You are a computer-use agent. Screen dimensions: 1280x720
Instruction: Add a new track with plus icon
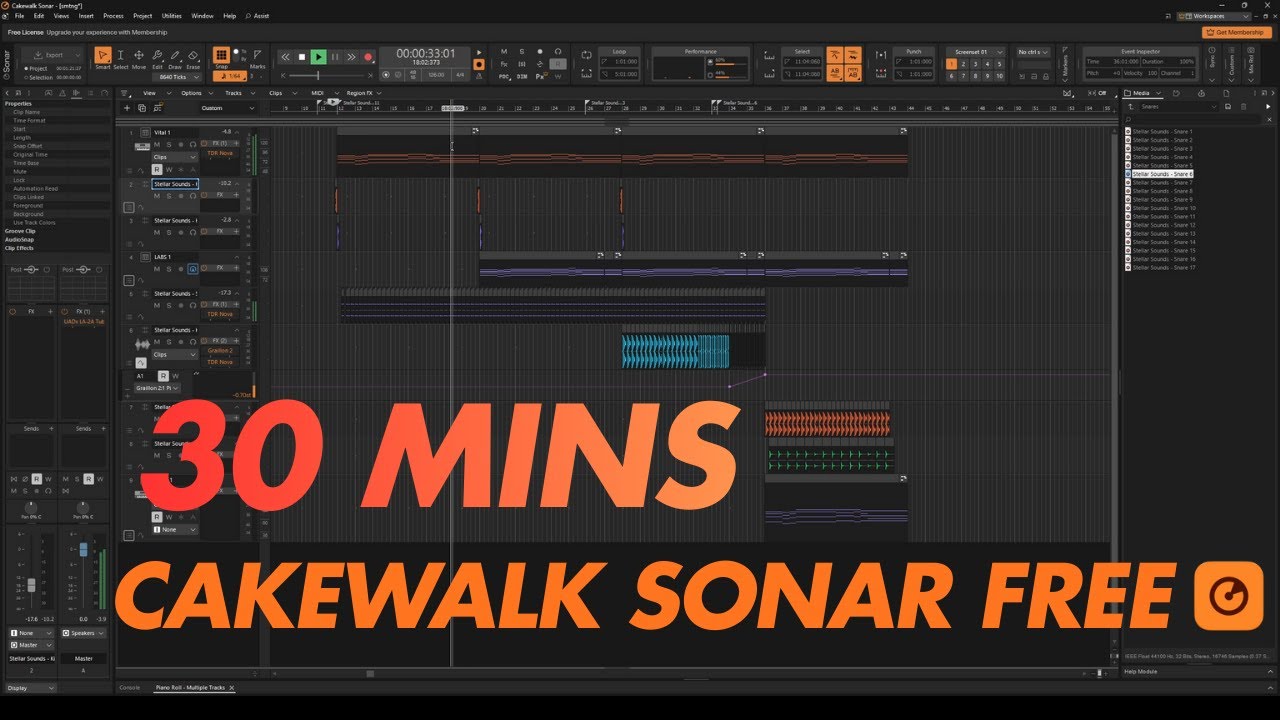click(127, 108)
